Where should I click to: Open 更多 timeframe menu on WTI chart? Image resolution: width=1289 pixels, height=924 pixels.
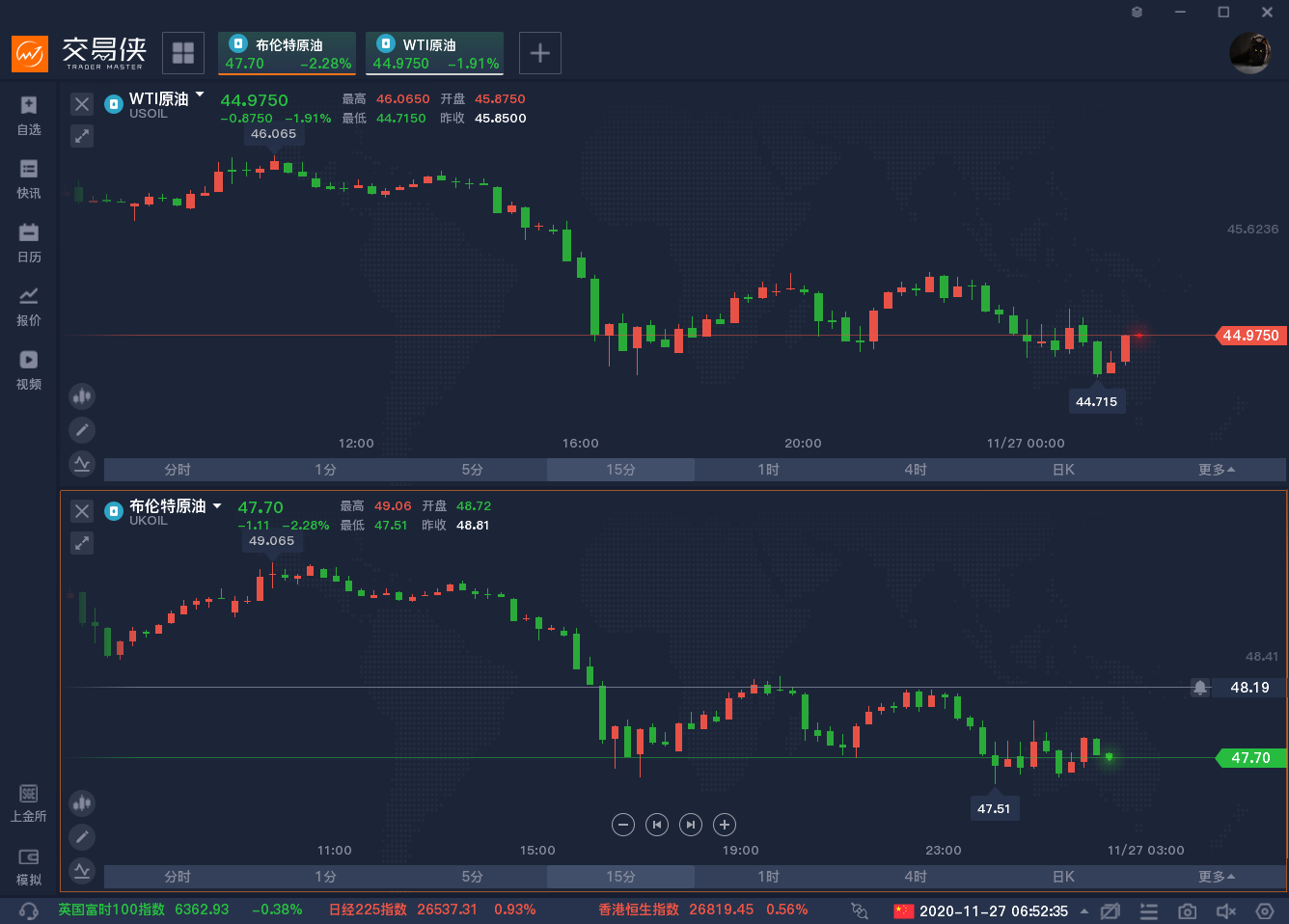click(1216, 470)
